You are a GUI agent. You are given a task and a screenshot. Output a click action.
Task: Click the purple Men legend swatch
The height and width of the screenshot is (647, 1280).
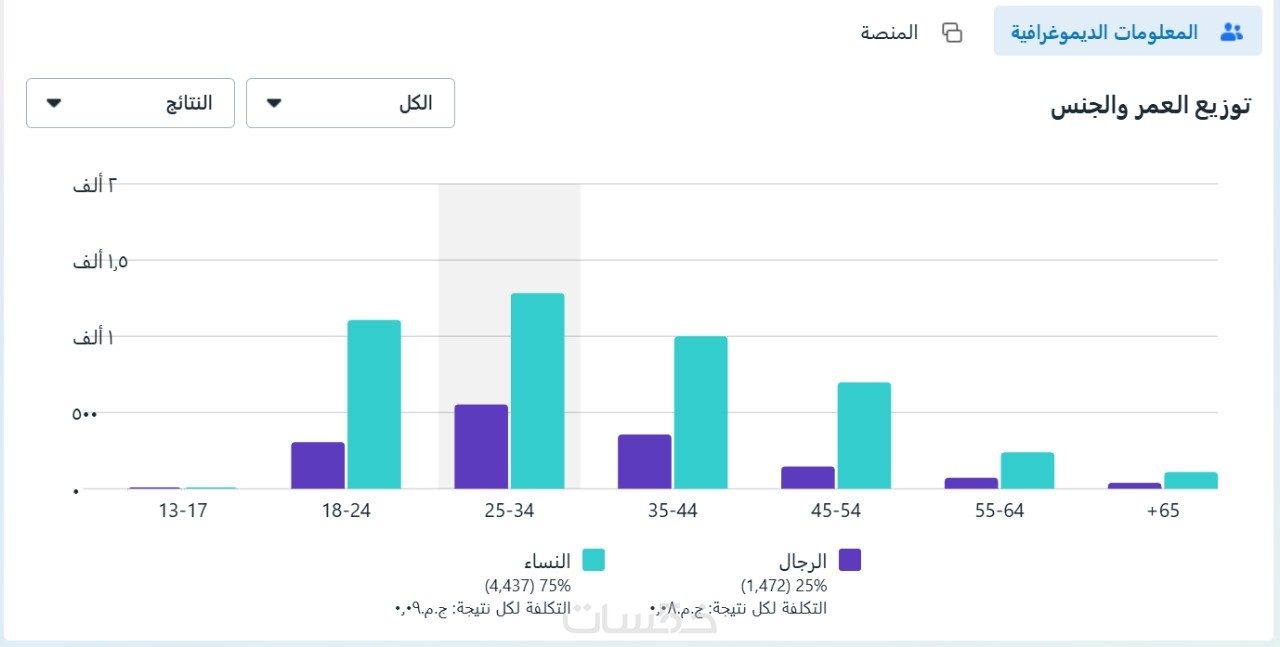click(850, 560)
